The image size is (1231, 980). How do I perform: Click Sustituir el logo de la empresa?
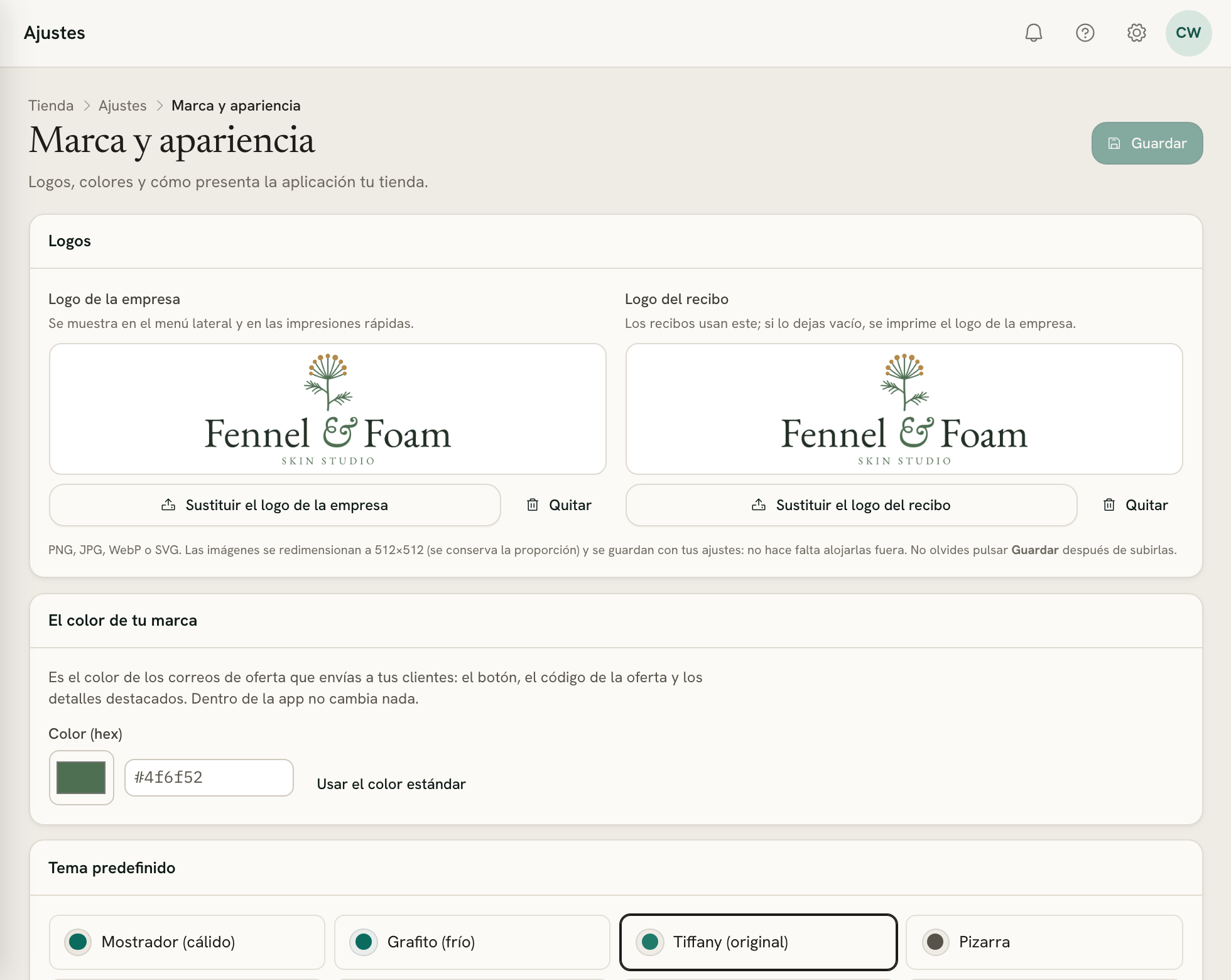click(x=274, y=505)
